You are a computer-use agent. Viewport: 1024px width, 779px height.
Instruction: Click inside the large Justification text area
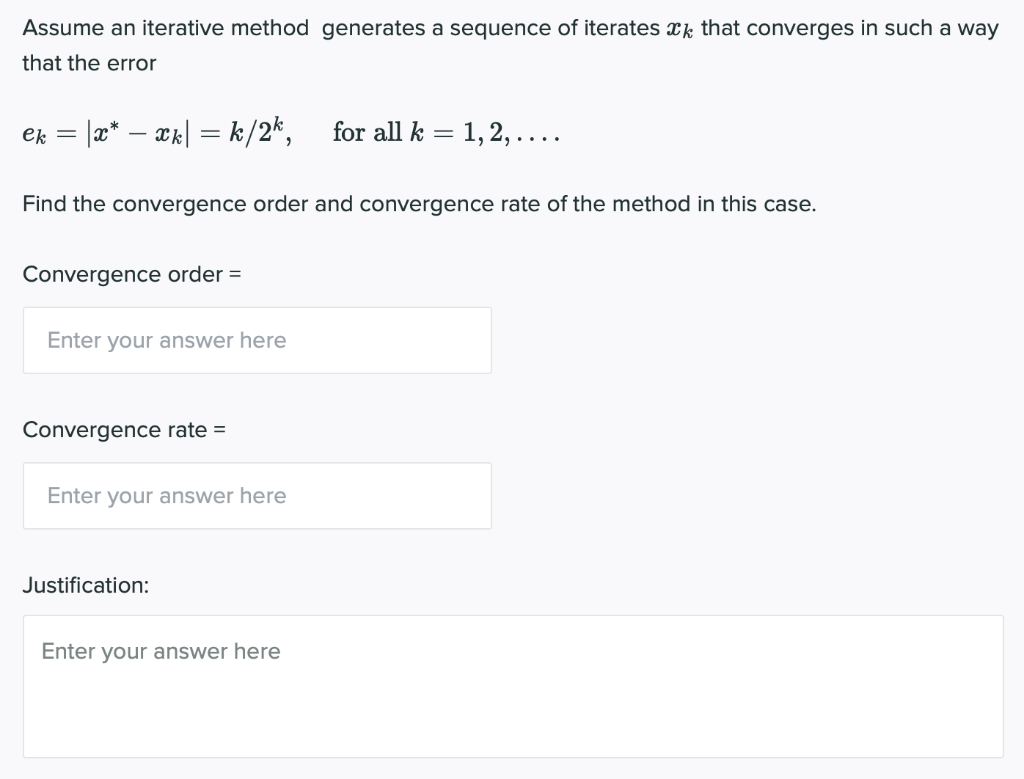(512, 685)
